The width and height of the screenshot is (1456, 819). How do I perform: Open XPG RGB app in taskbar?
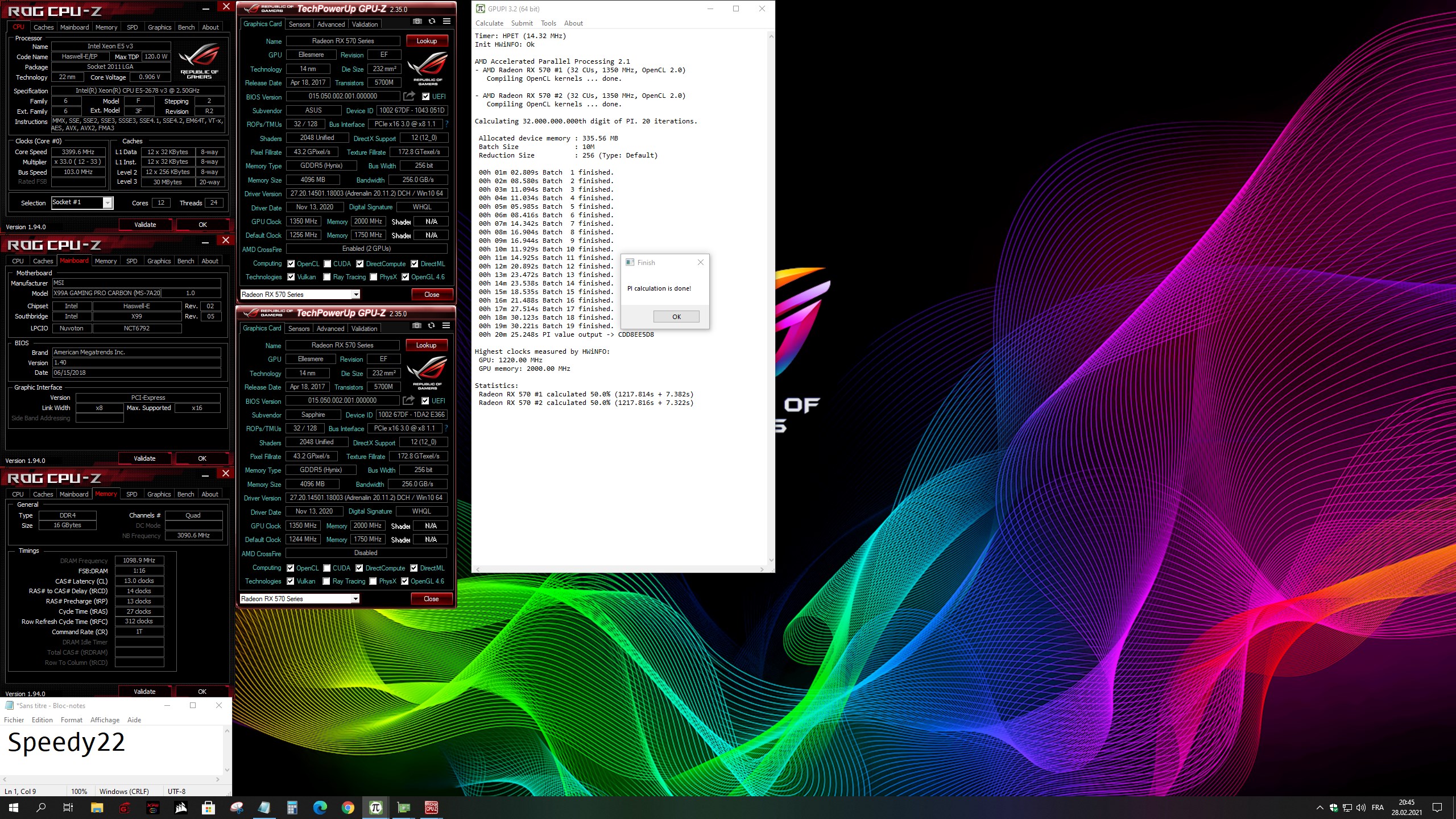(x=152, y=808)
